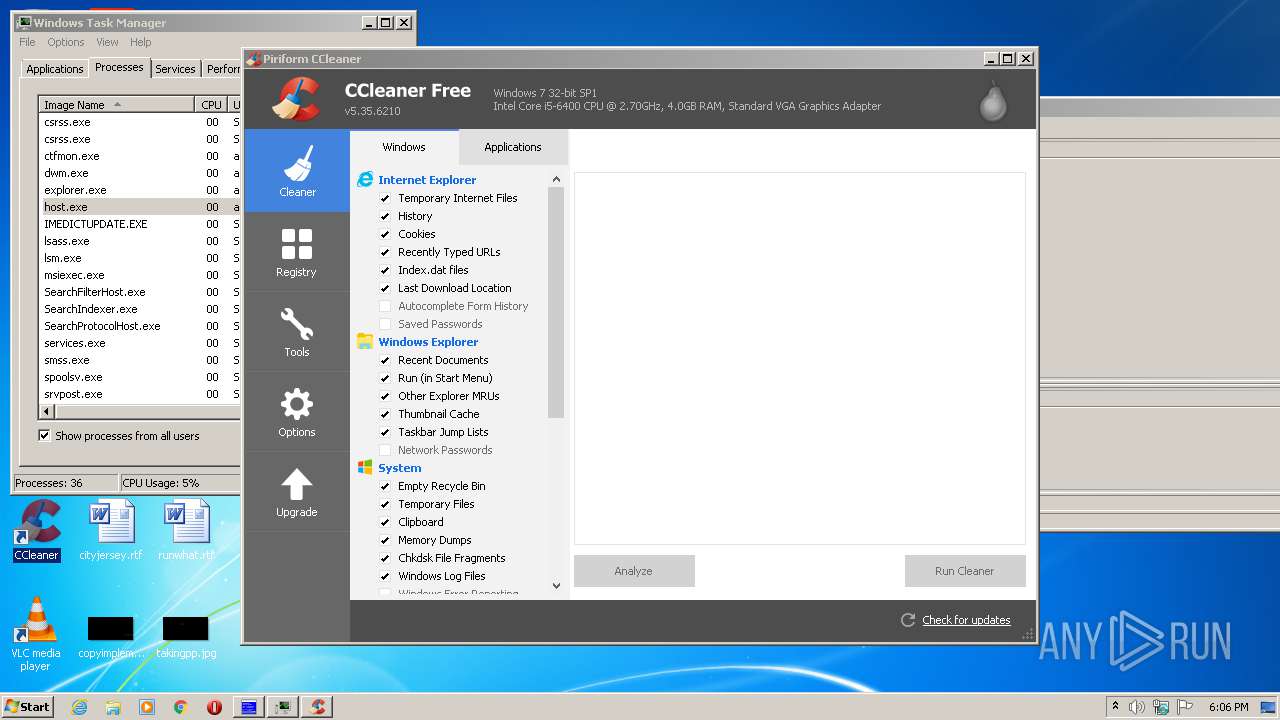Screen dimensions: 1280x720
Task: Open the Task Manager View menu
Action: tap(107, 42)
